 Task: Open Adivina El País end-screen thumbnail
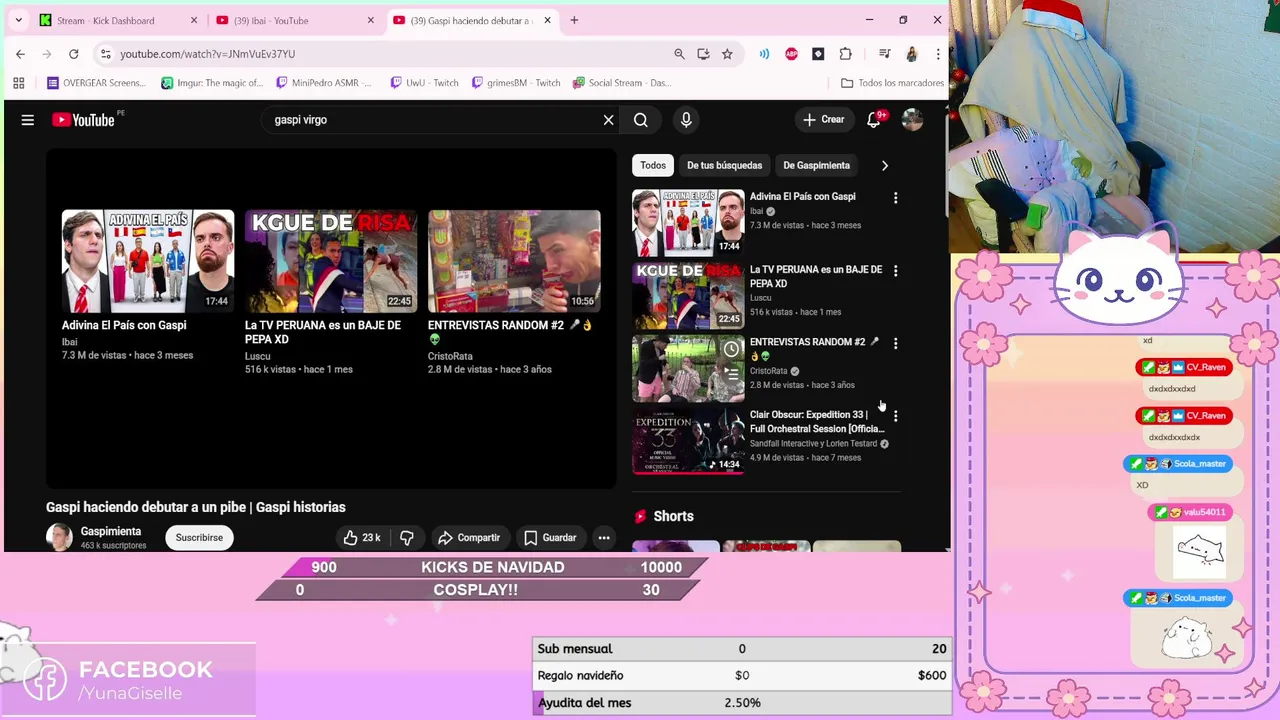coord(148,262)
